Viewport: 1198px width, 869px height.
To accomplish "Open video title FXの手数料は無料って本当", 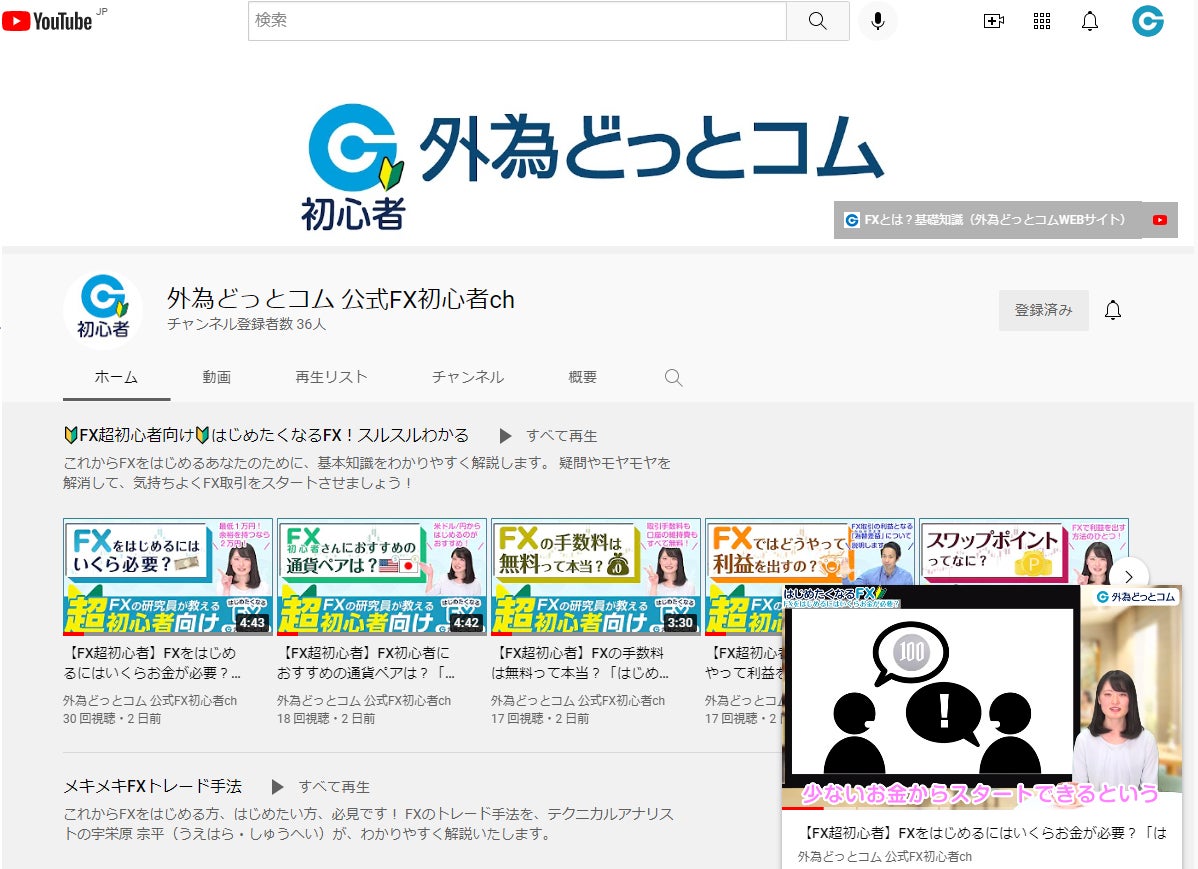I will 580,663.
